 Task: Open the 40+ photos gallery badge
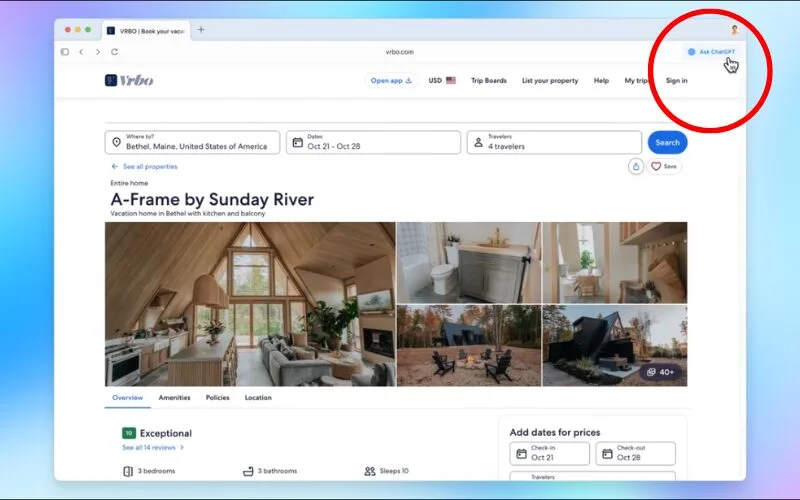point(661,372)
